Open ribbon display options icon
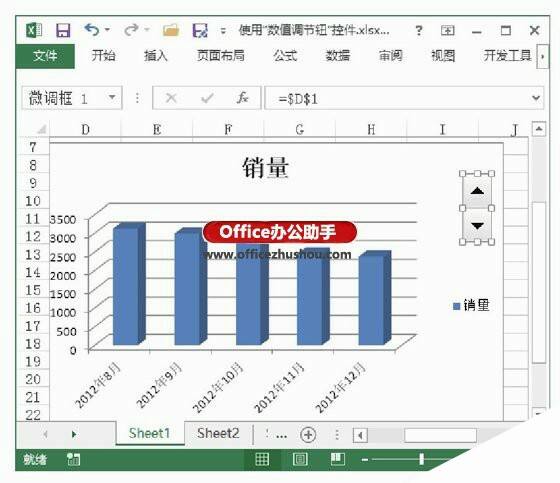 tap(448, 30)
